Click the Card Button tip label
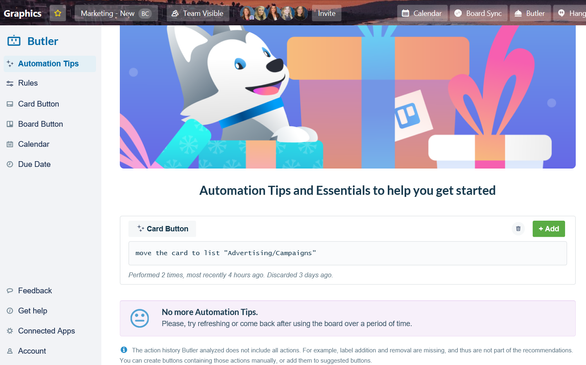Screen dimensions: 586x365 [162, 229]
